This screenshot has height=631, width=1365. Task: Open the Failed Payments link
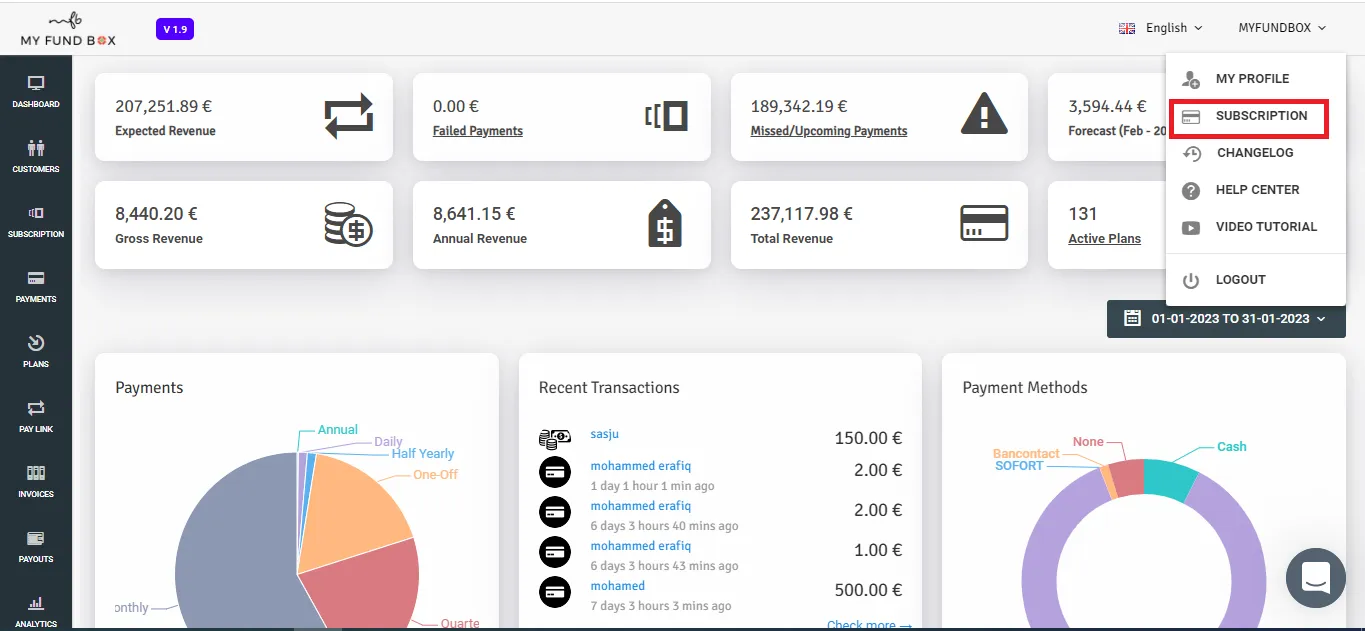(x=478, y=131)
